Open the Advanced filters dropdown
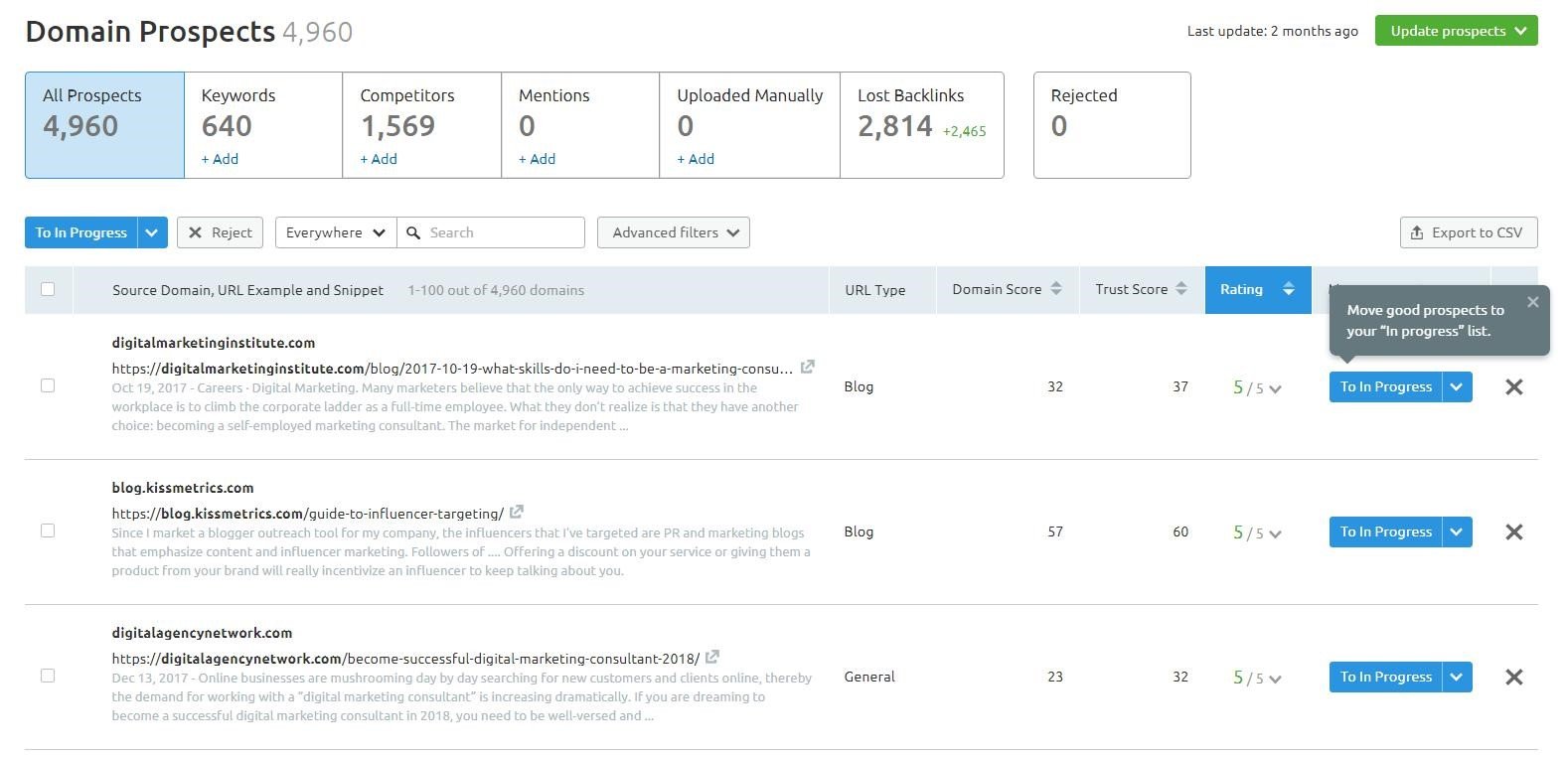Image resolution: width=1568 pixels, height=758 pixels. tap(674, 232)
